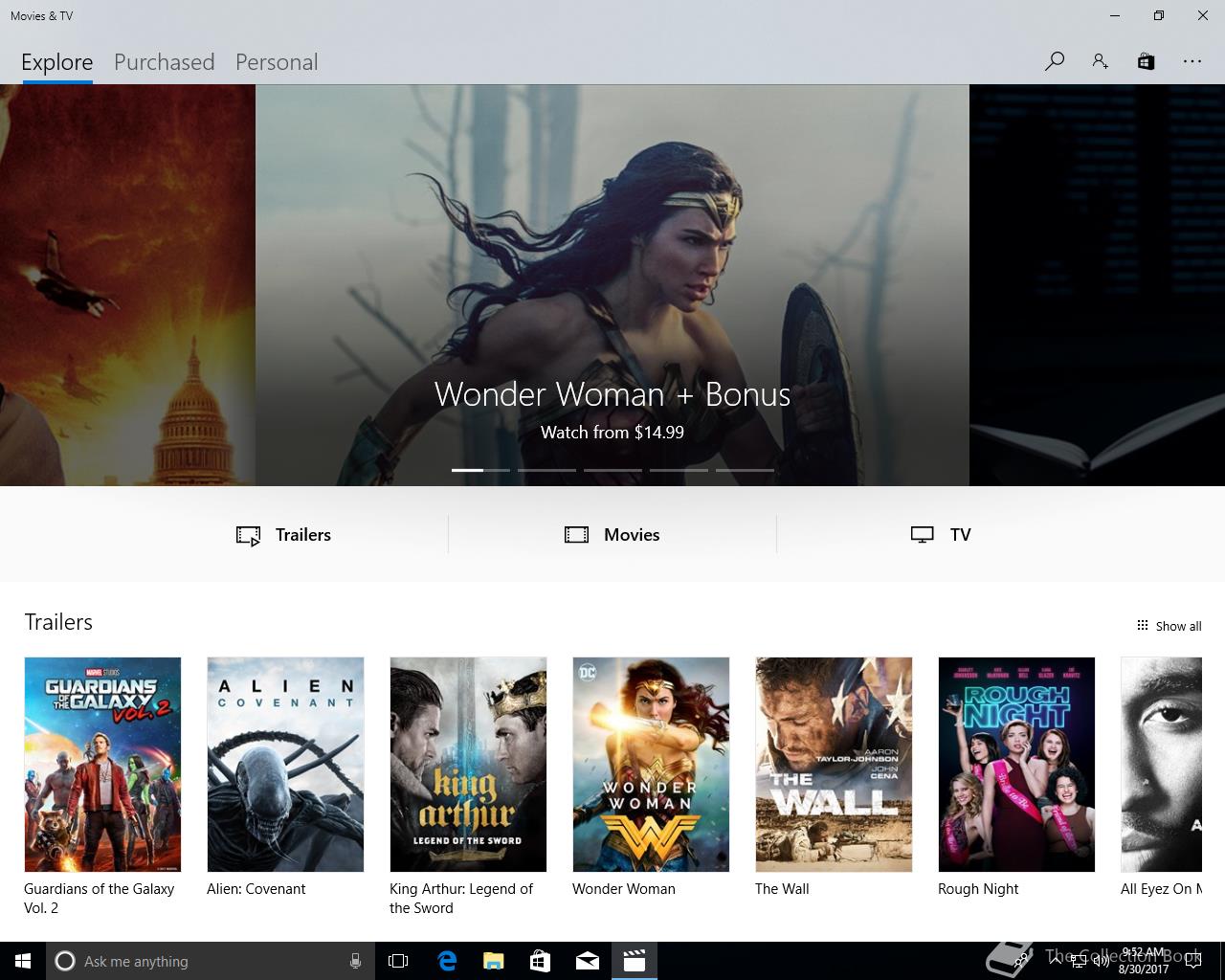Open the Movies category button
This screenshot has height=980, width=1225.
(612, 535)
